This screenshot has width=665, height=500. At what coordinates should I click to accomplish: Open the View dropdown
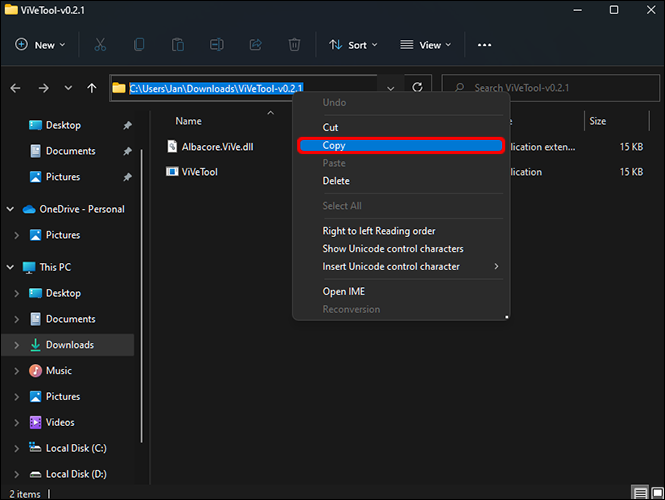(425, 45)
